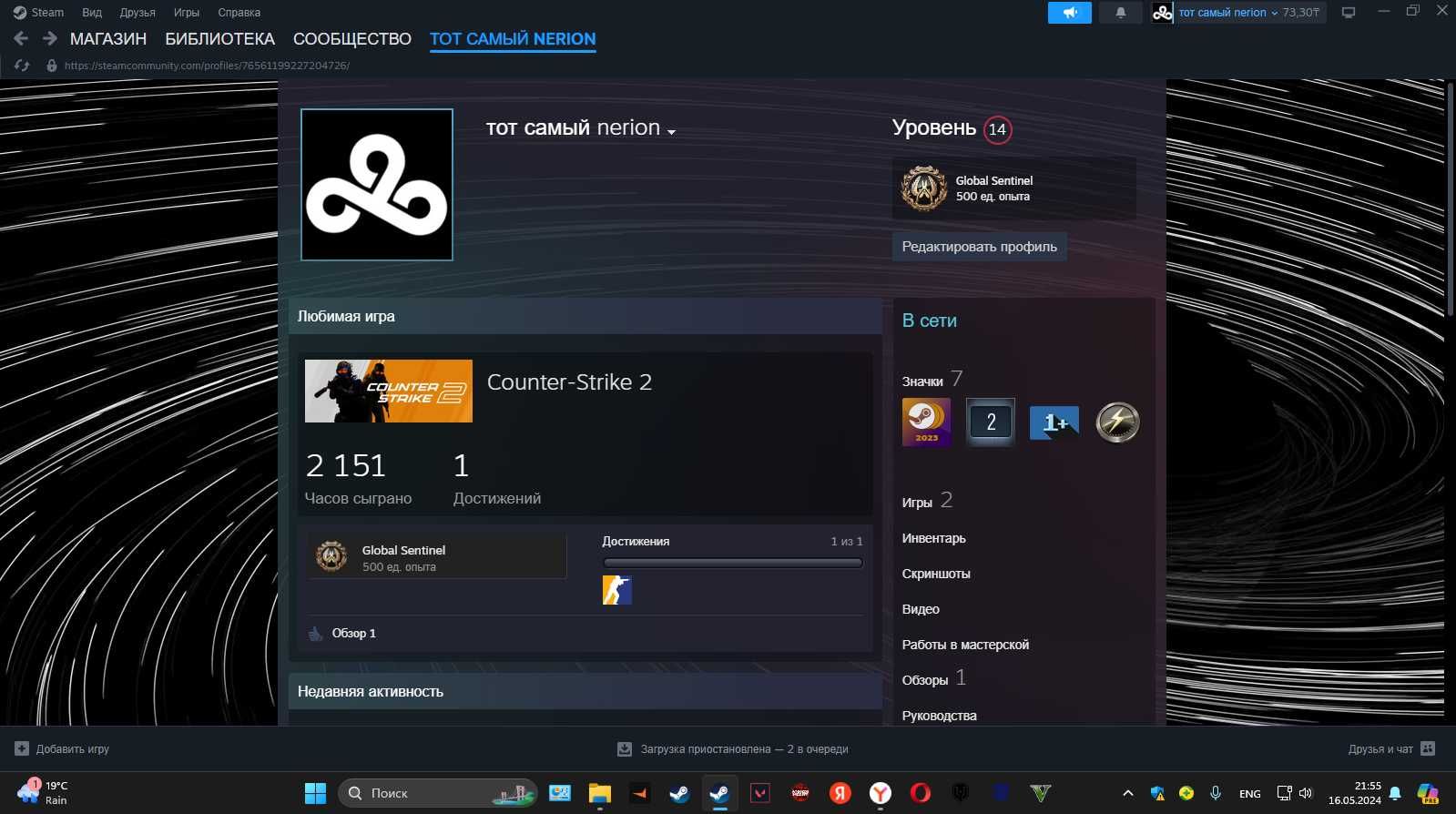Go back with the left arrow

[x=21, y=38]
